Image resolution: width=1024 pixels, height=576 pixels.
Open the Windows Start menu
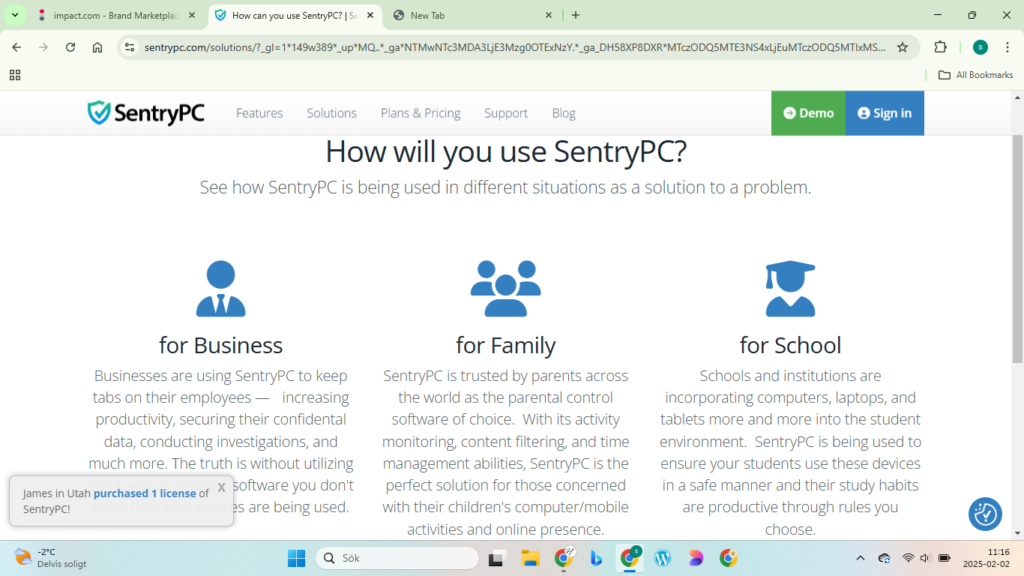point(296,558)
